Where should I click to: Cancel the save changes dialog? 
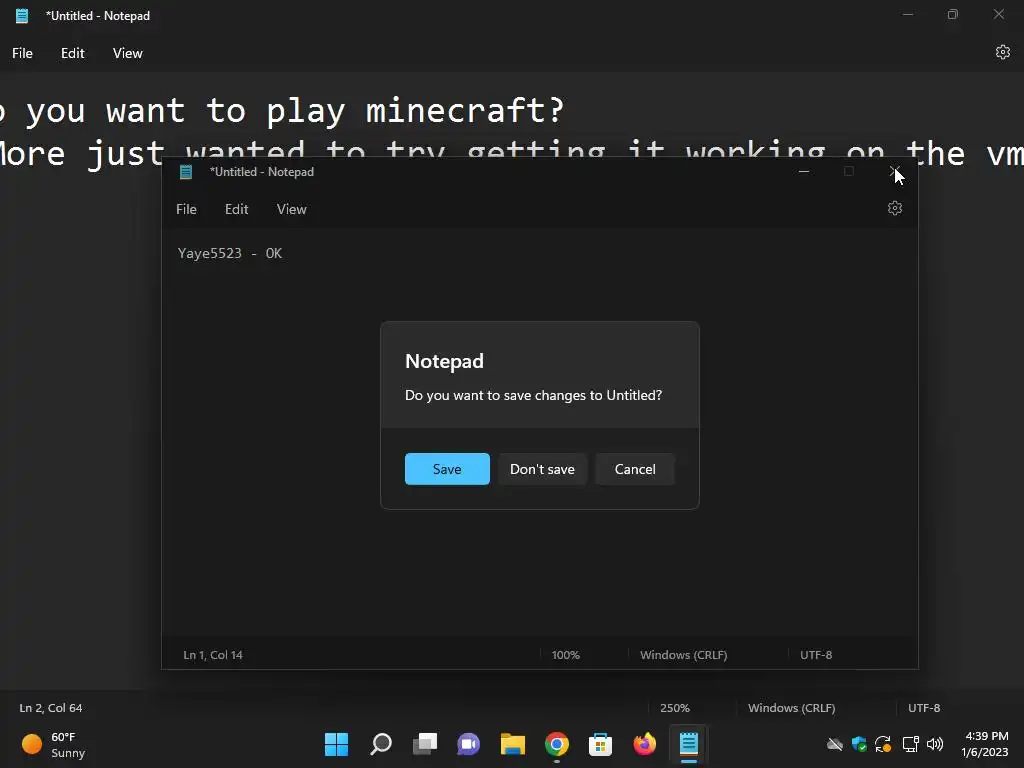click(x=635, y=469)
